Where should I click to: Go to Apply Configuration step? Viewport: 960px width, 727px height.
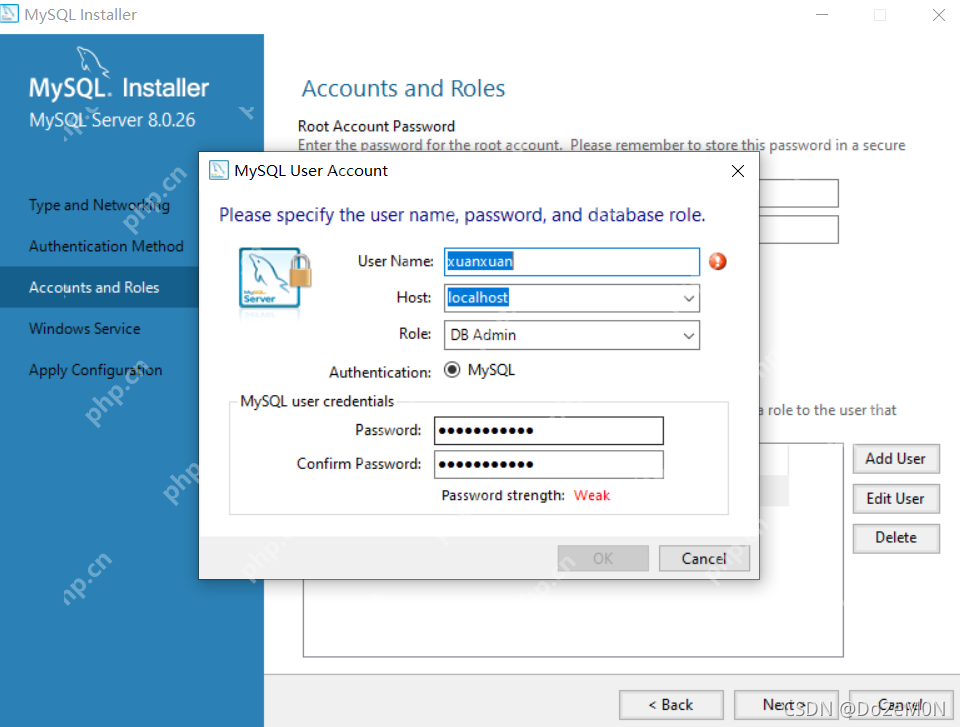pyautogui.click(x=96, y=370)
